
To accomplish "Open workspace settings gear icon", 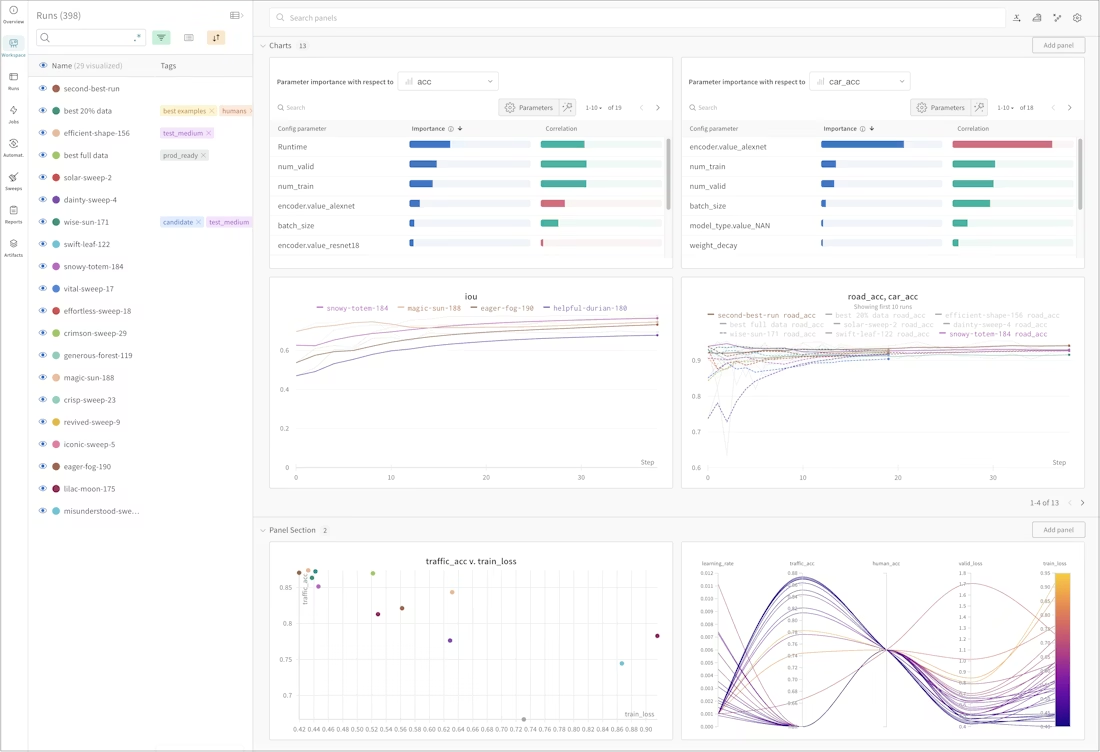I will [x=1077, y=18].
